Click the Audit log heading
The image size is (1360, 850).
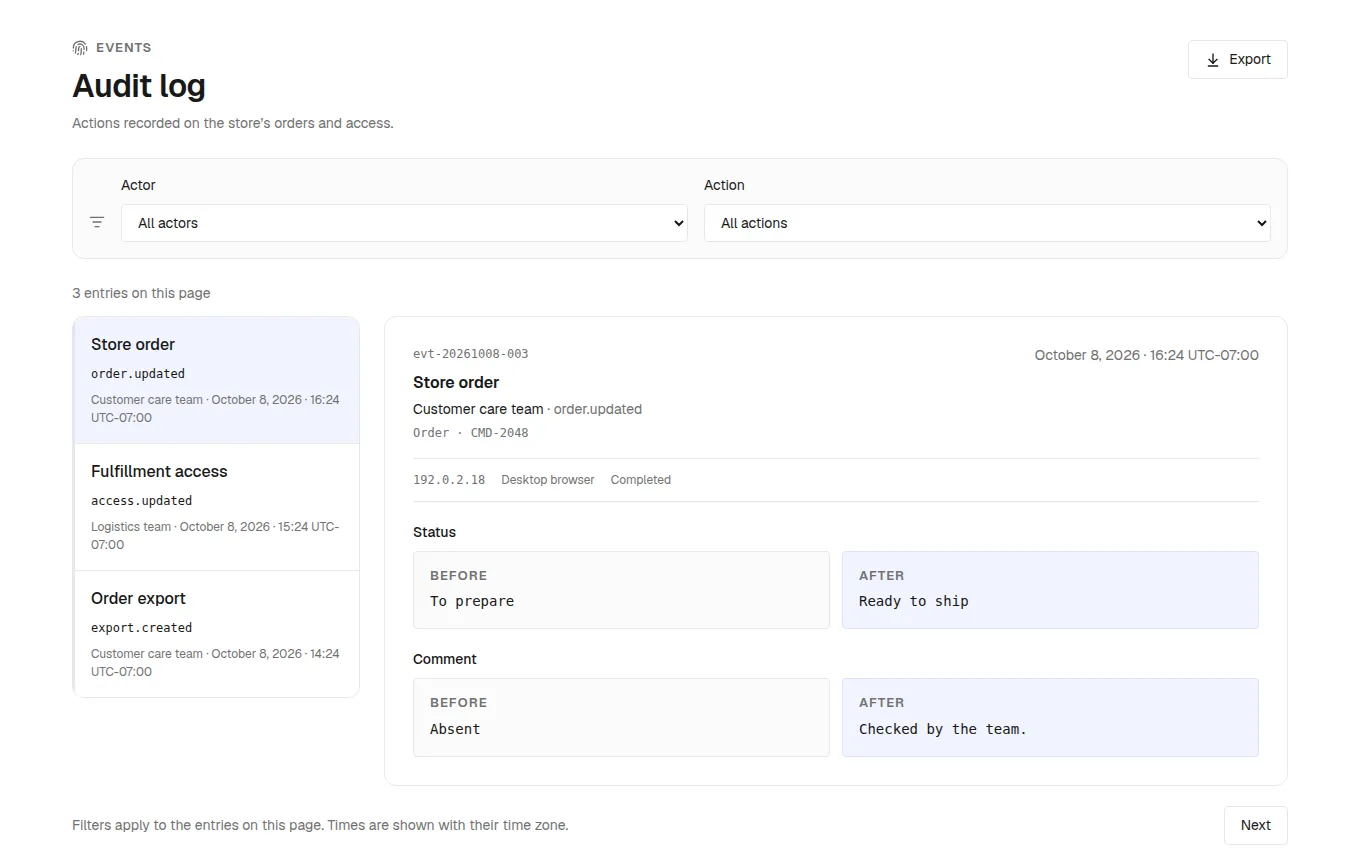139,86
